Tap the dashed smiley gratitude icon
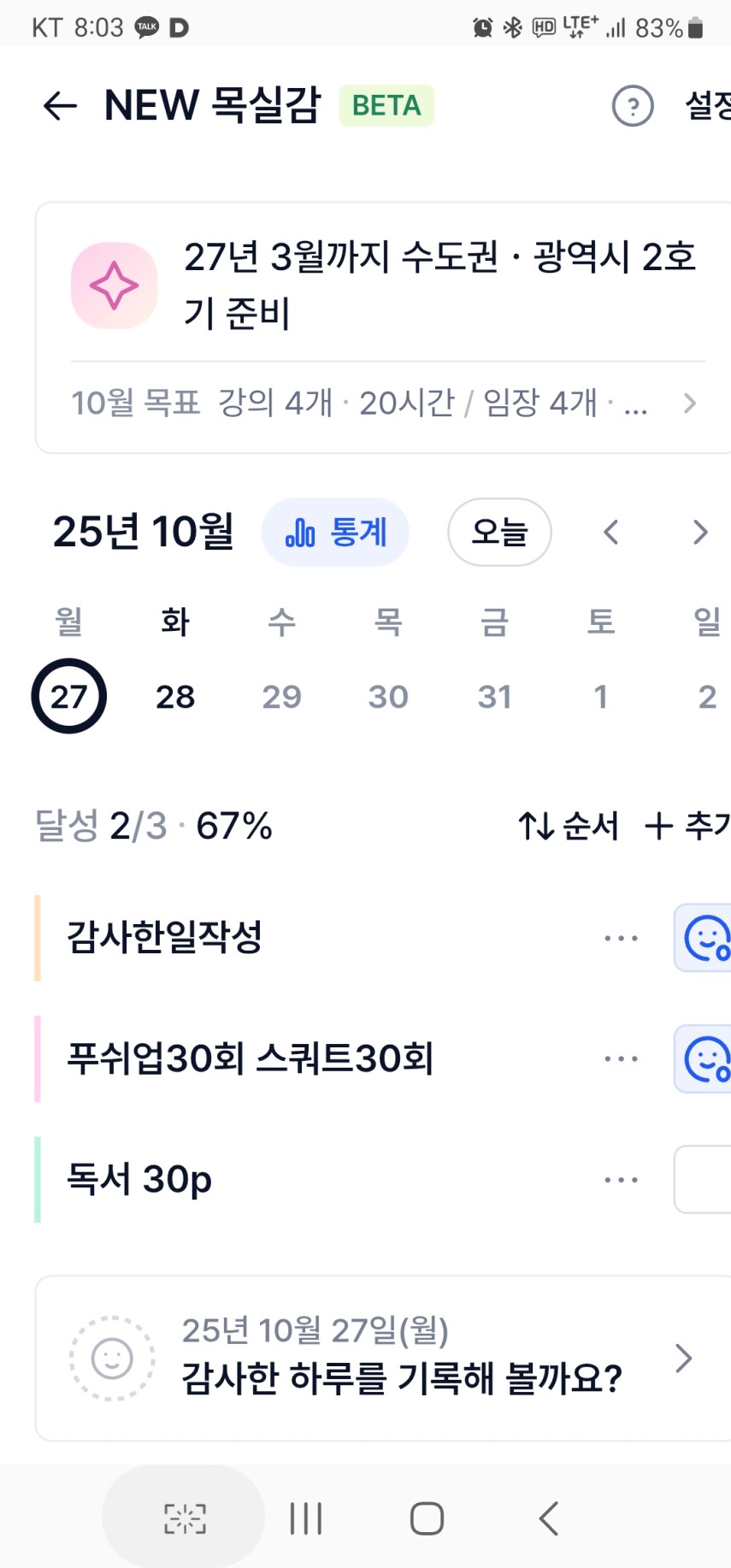 tap(112, 1358)
